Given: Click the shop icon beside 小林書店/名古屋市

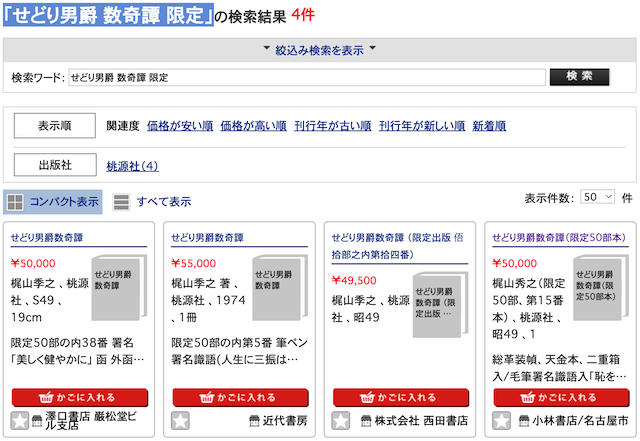Looking at the screenshot, I should click(x=524, y=421).
